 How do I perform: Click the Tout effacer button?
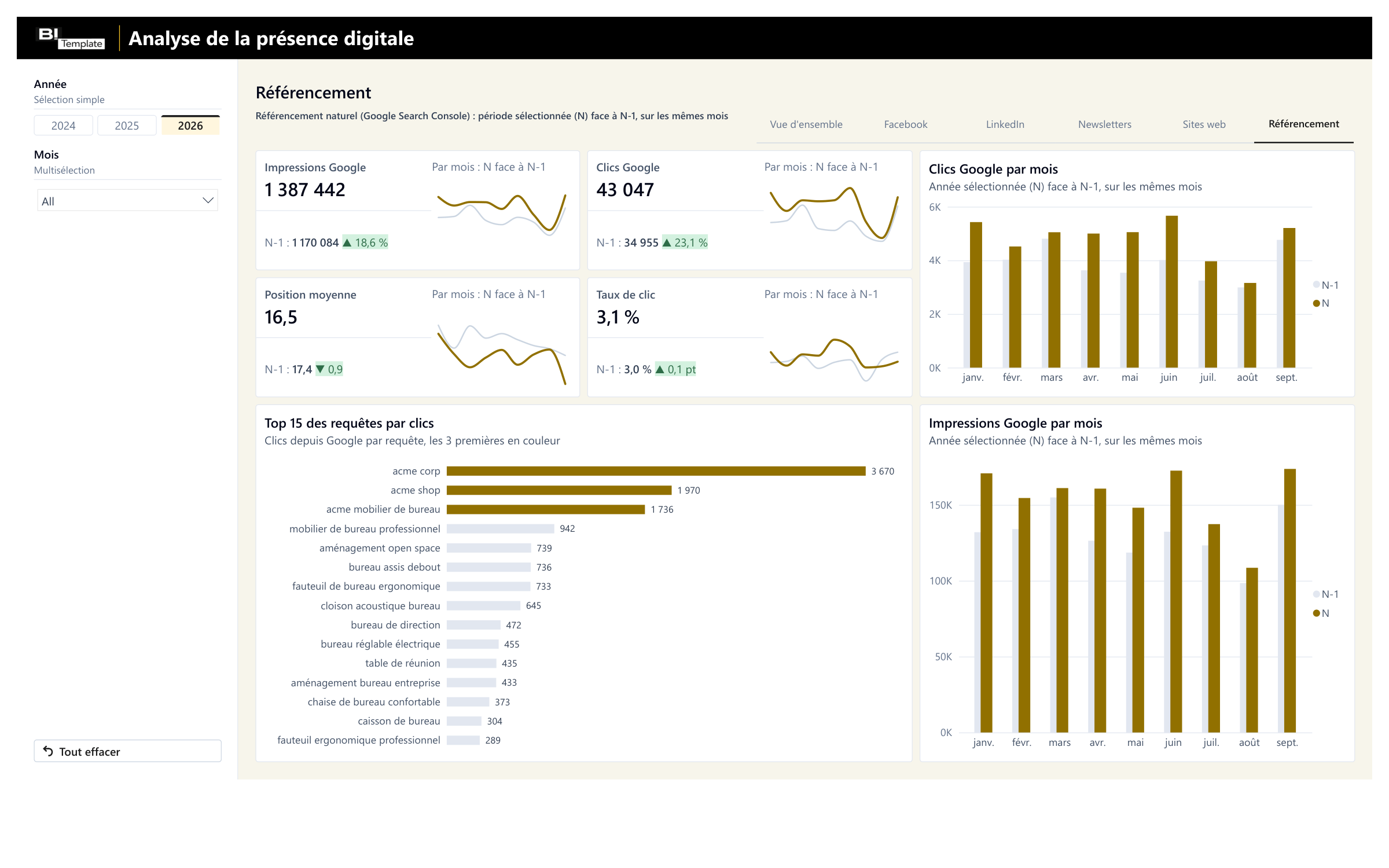coord(127,751)
